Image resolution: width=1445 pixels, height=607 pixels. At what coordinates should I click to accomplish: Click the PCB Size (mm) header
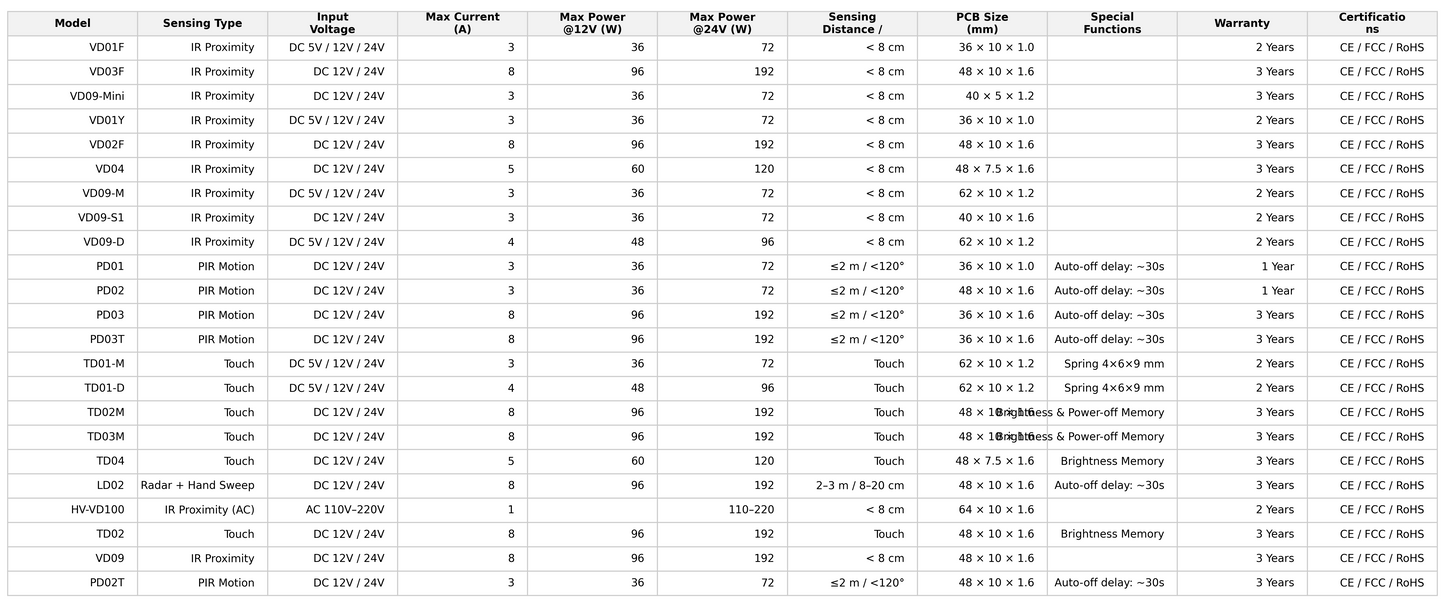point(982,23)
